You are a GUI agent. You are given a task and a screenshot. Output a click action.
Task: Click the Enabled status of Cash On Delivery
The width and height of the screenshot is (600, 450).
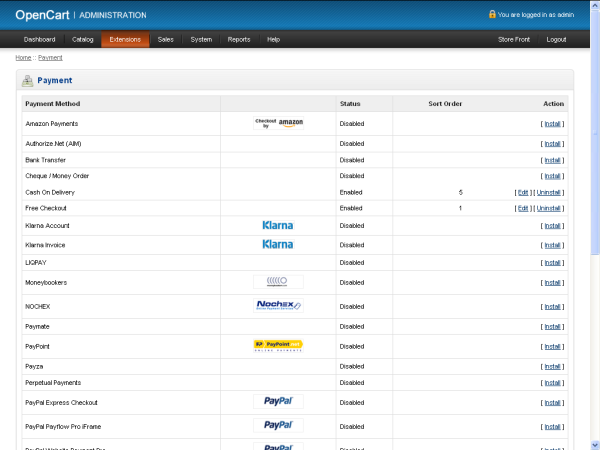(x=351, y=192)
